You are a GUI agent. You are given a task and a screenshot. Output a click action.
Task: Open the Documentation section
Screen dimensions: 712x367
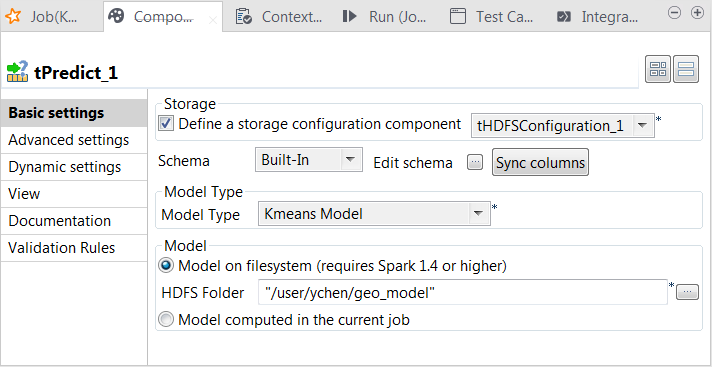pos(74,221)
